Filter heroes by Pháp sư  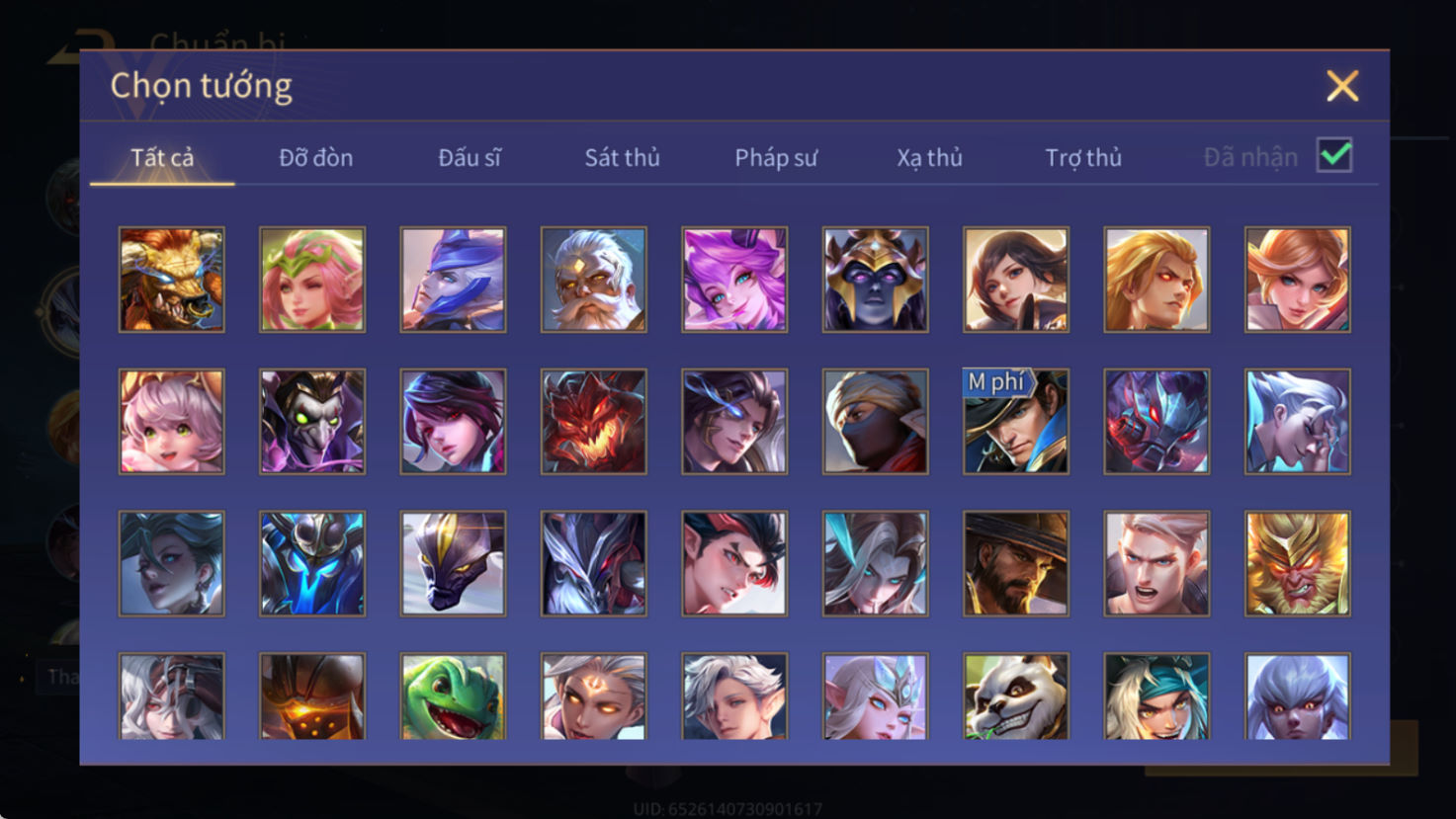pos(776,157)
